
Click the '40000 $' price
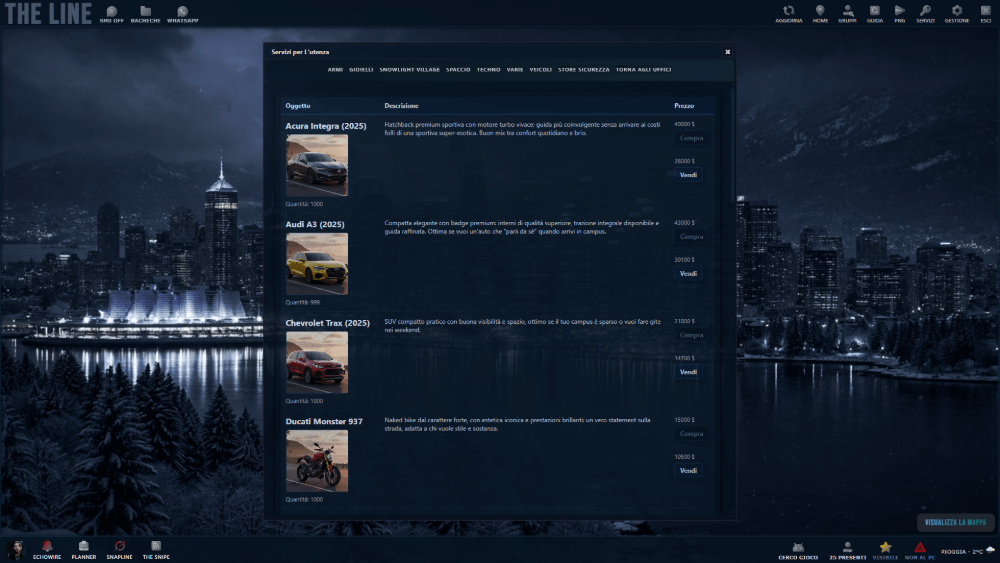pyautogui.click(x=684, y=124)
